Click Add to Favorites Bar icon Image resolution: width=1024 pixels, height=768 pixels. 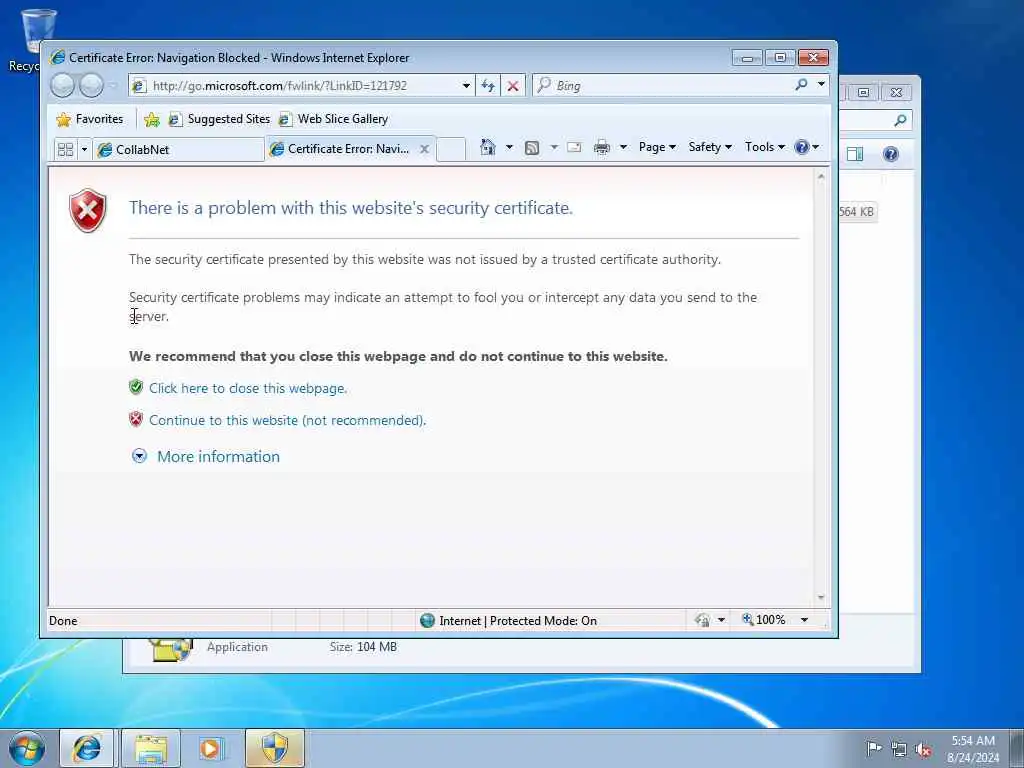152,119
